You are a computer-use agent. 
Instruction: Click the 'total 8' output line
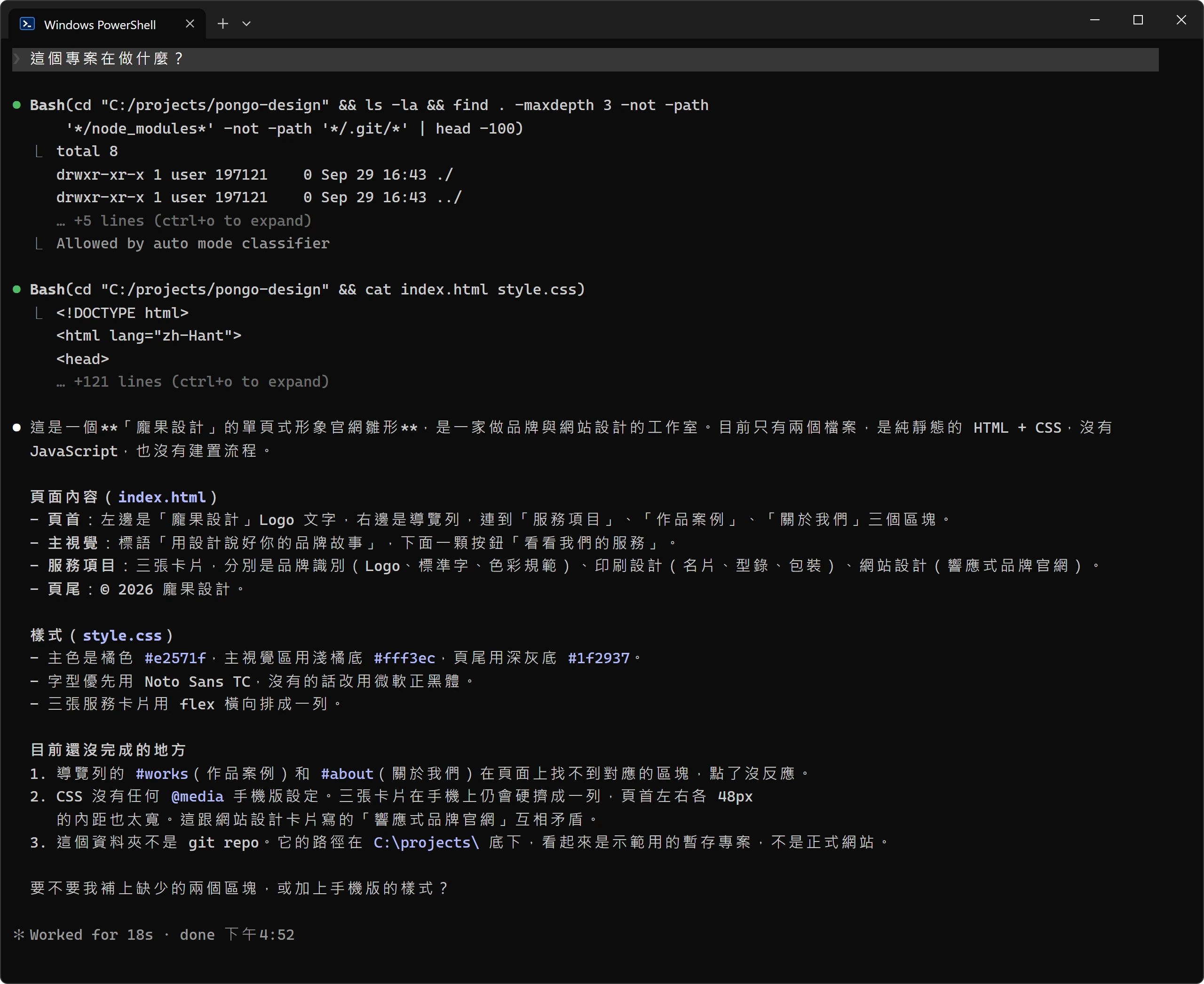click(87, 151)
